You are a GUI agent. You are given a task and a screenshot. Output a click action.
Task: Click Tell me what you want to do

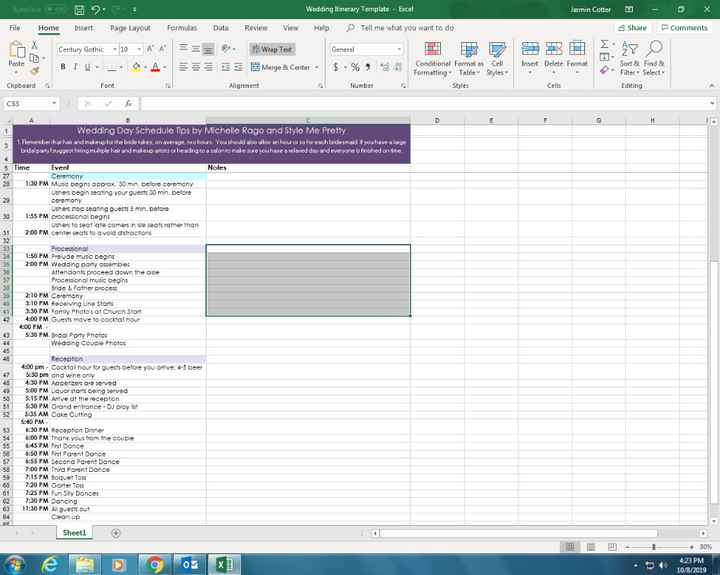[x=407, y=28]
